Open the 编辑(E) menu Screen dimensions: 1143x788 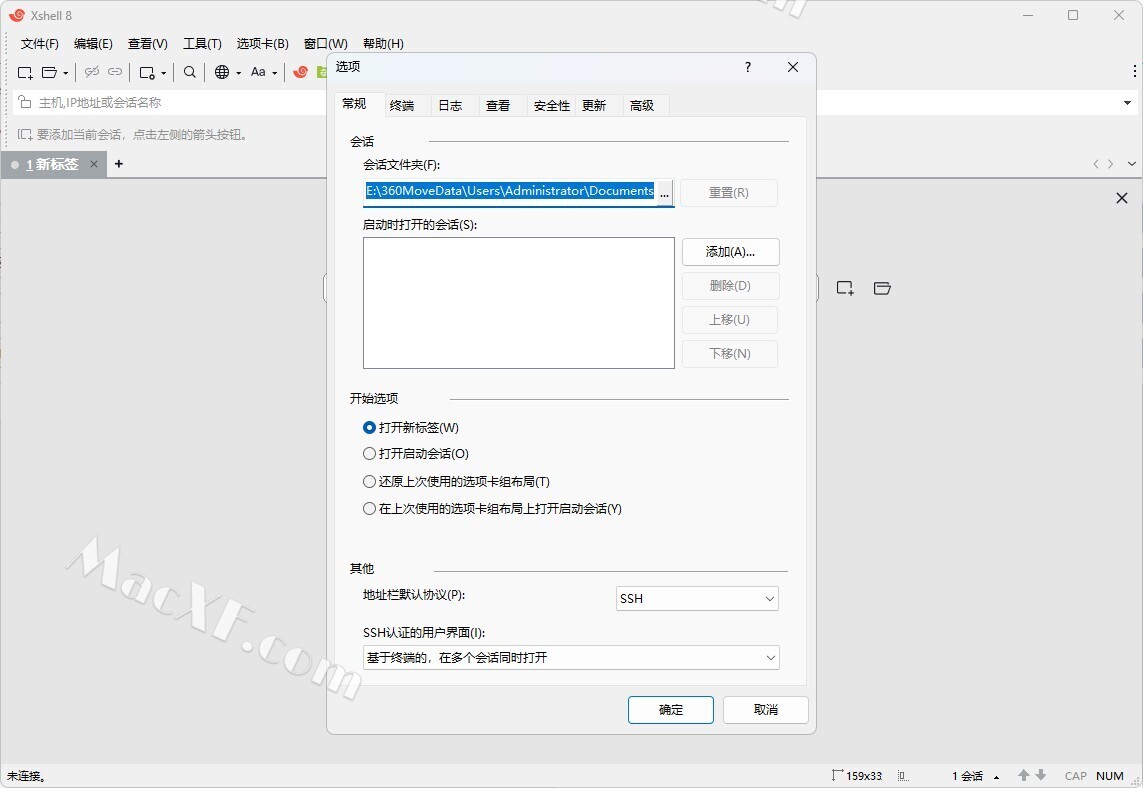(x=93, y=44)
